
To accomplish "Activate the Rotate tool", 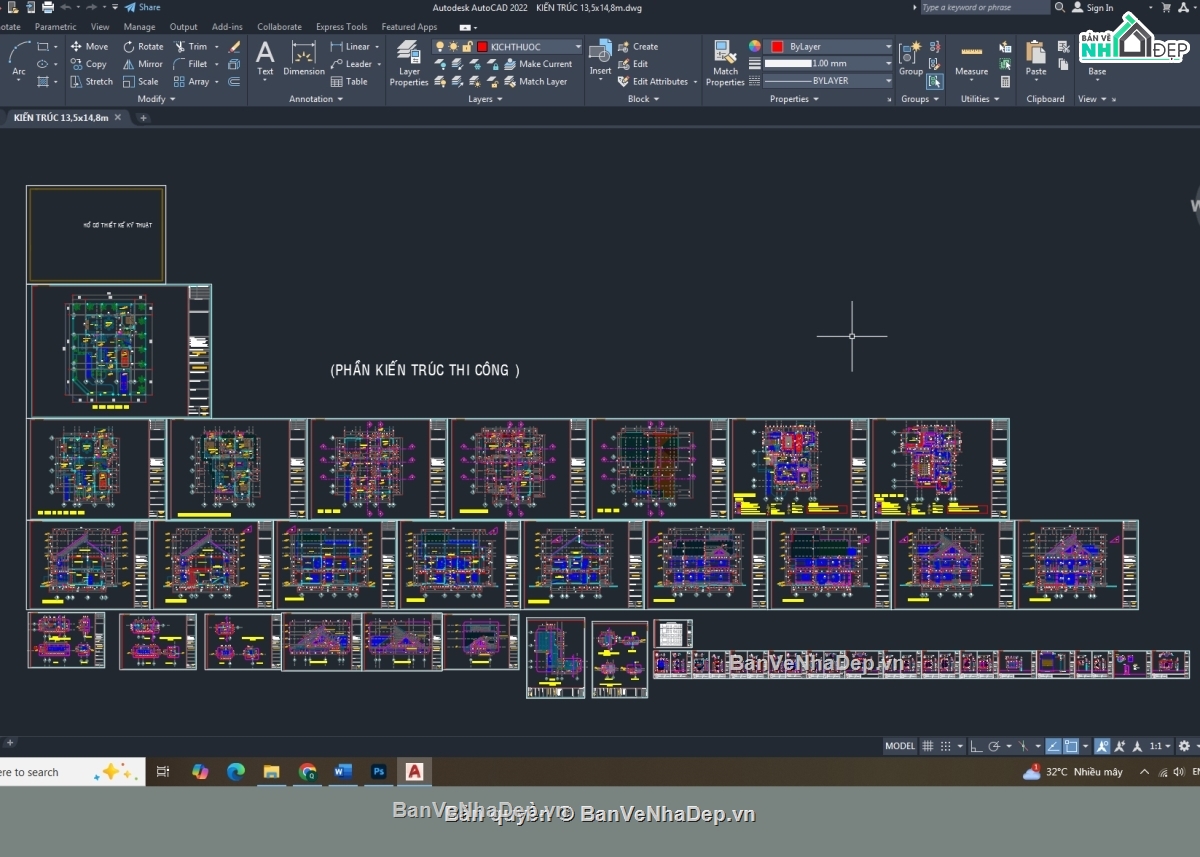I will pos(144,46).
